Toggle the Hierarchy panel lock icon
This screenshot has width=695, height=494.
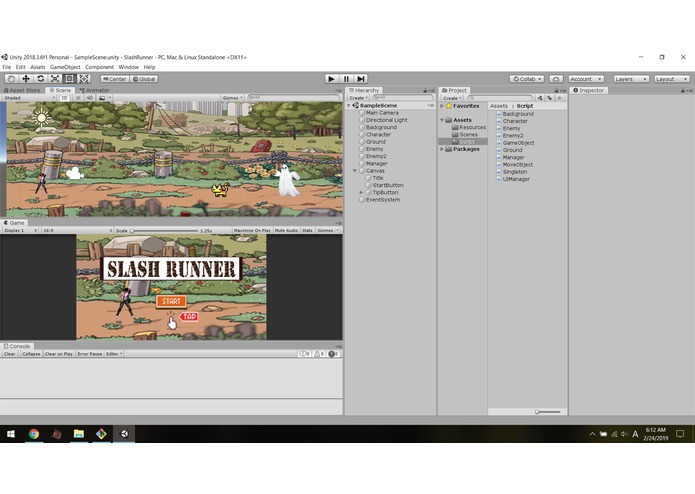point(425,90)
